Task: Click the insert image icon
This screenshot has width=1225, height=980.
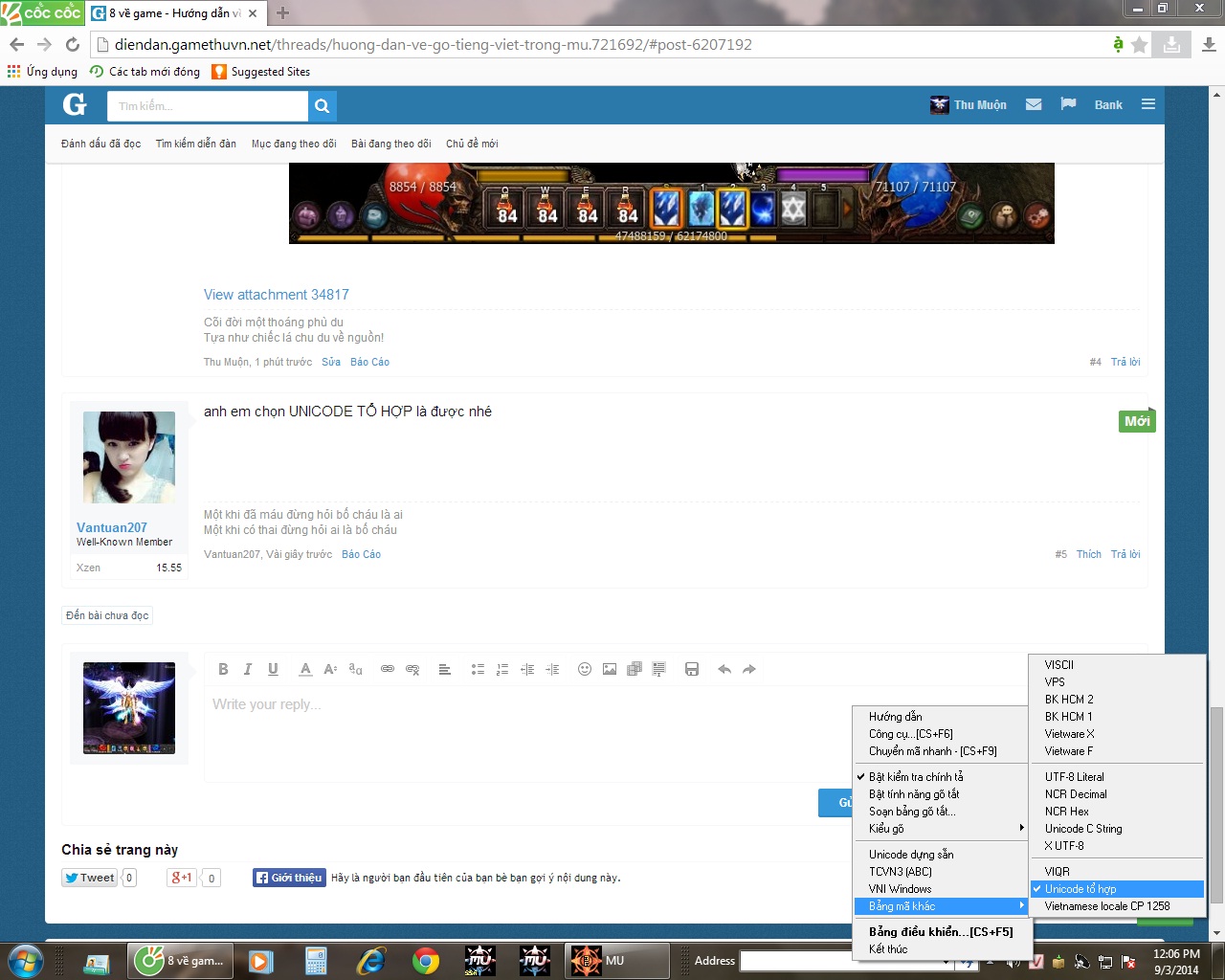Action: [610, 669]
